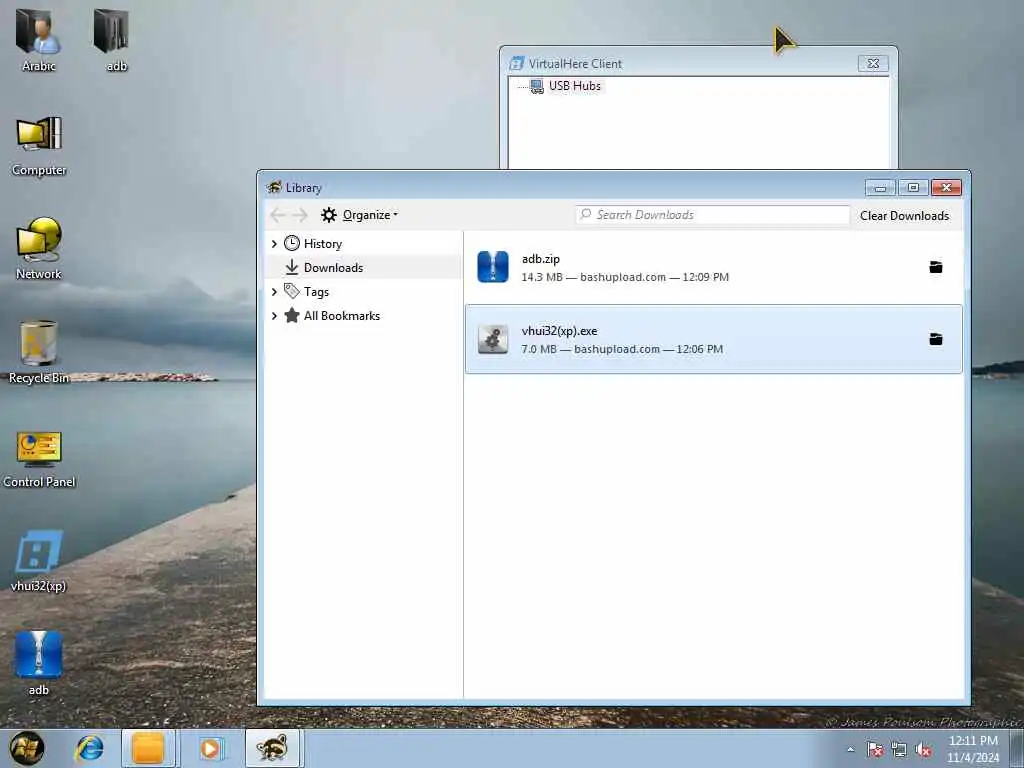This screenshot has height=768, width=1024.
Task: Switch to the raccoon browser taskbar button
Action: (x=272, y=748)
